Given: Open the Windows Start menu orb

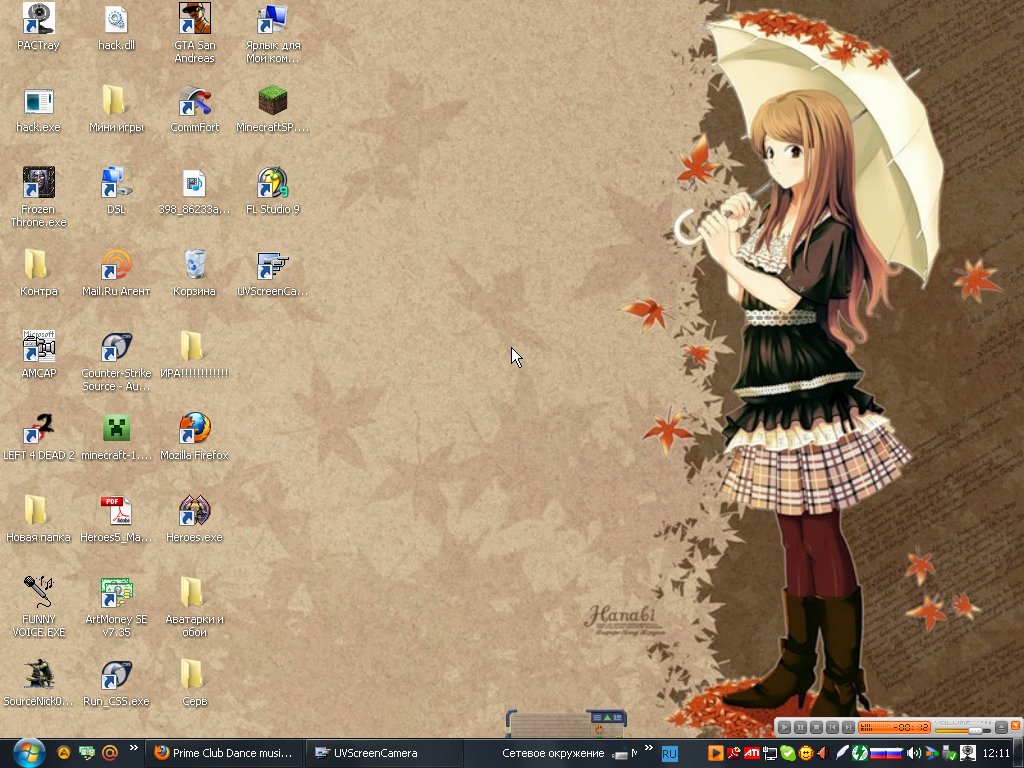Looking at the screenshot, I should pos(28,753).
